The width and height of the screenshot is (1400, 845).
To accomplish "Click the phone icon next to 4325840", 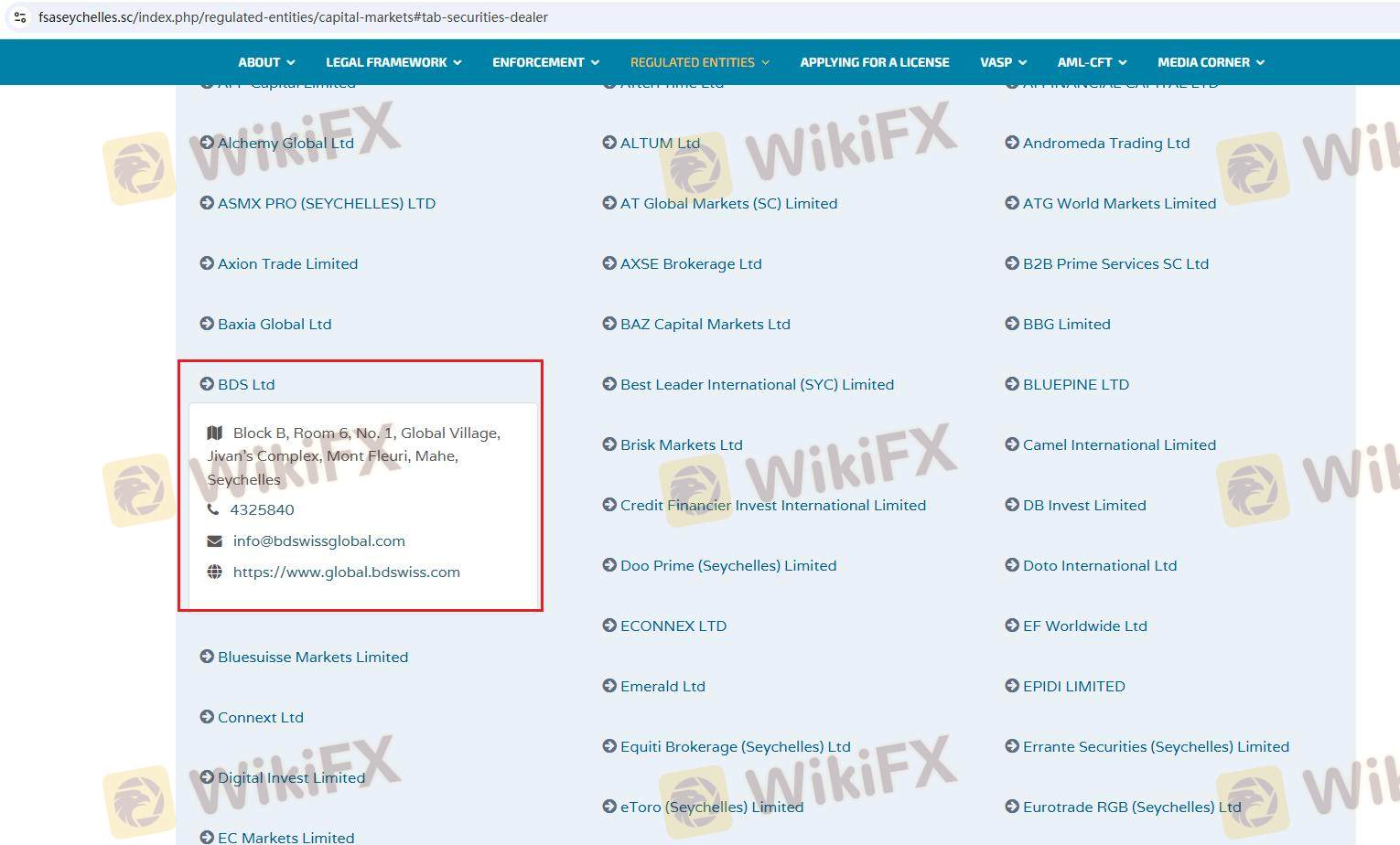I will coord(213,509).
